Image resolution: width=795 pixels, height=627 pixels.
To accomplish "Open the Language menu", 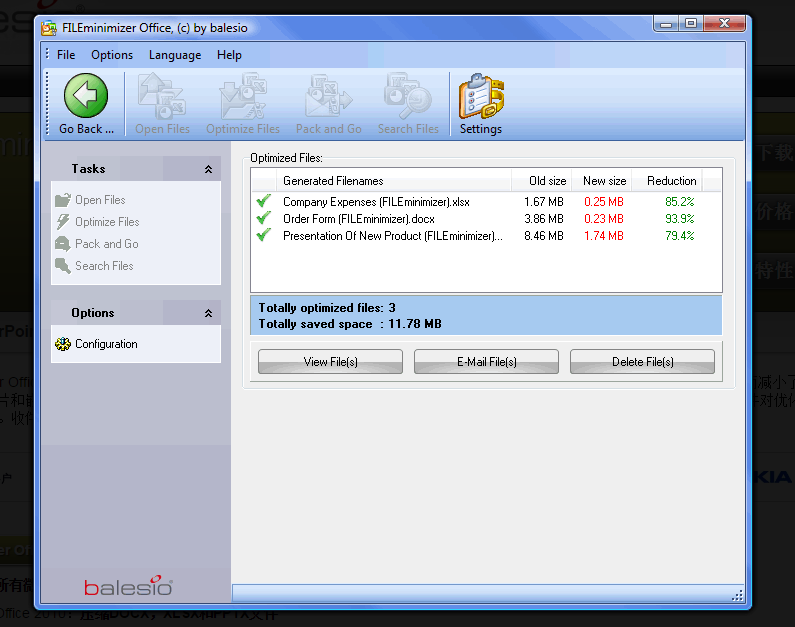I will pyautogui.click(x=175, y=55).
